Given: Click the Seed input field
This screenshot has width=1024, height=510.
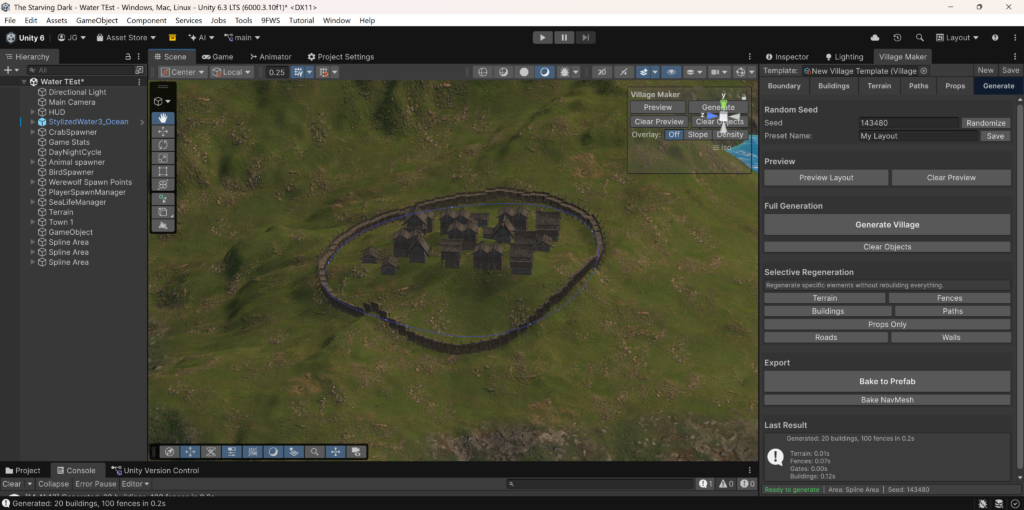Looking at the screenshot, I should click(x=907, y=123).
